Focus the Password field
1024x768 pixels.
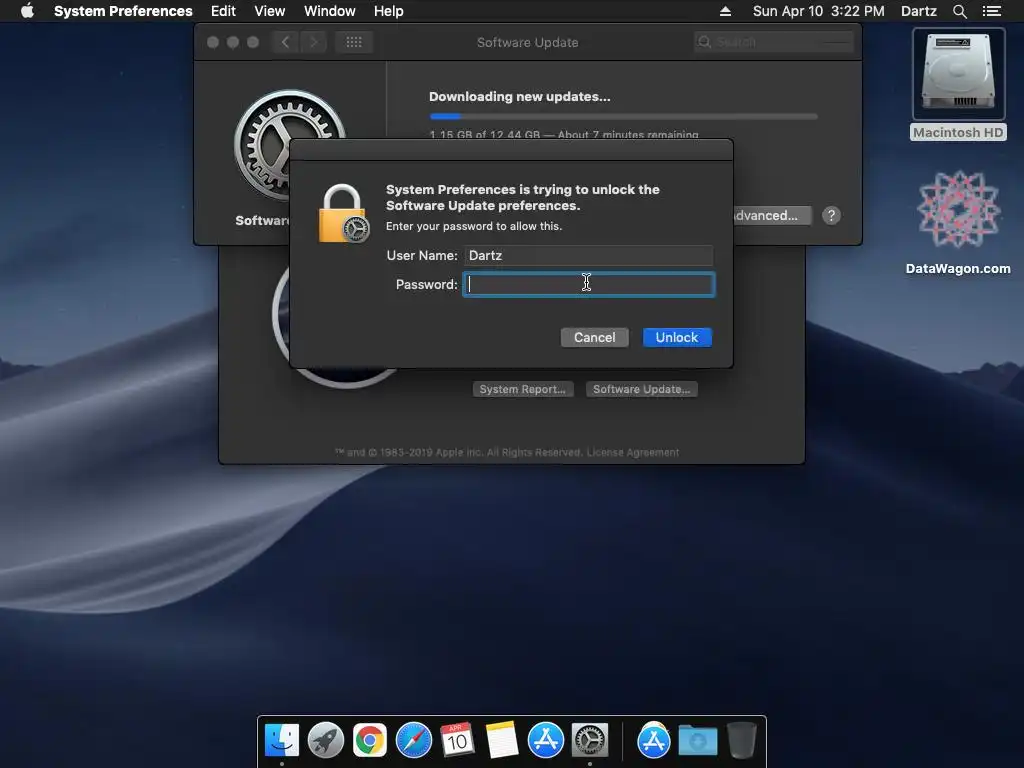(588, 285)
